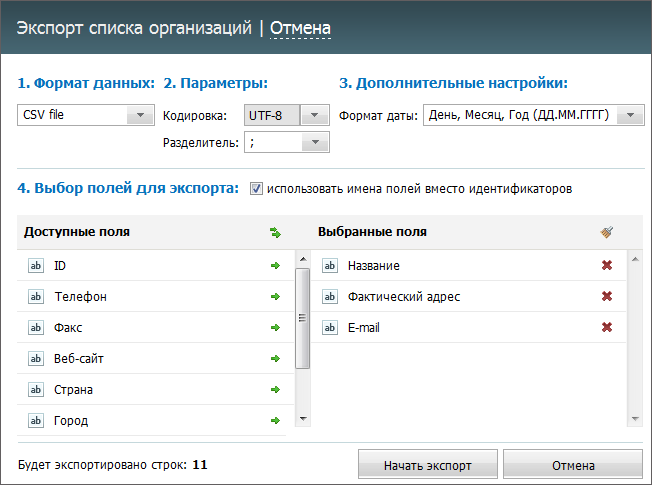Clear selected fields with the broom icon
The height and width of the screenshot is (485, 652).
click(x=607, y=232)
